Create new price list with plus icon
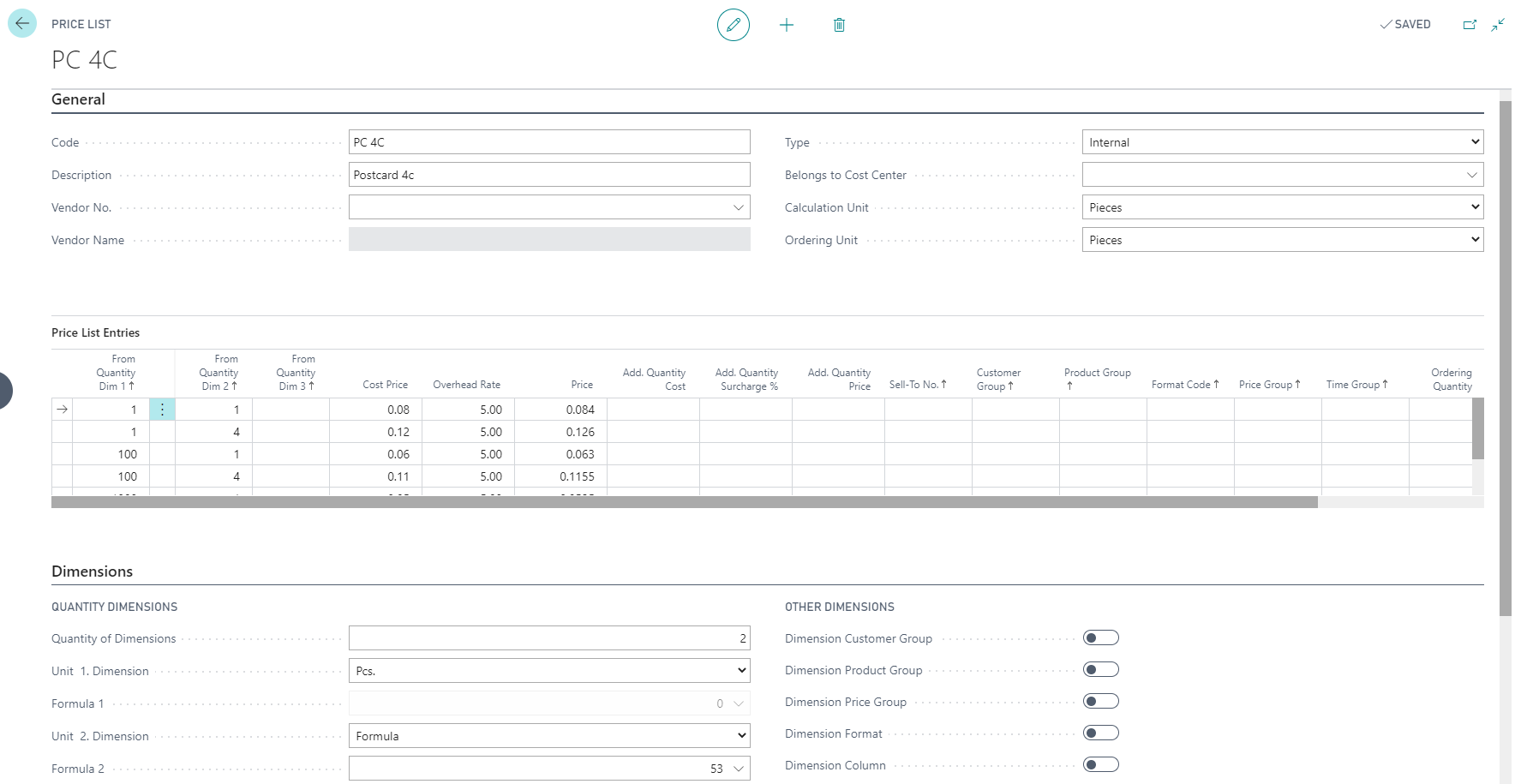Screen dimensions: 1515x784 pos(787,25)
